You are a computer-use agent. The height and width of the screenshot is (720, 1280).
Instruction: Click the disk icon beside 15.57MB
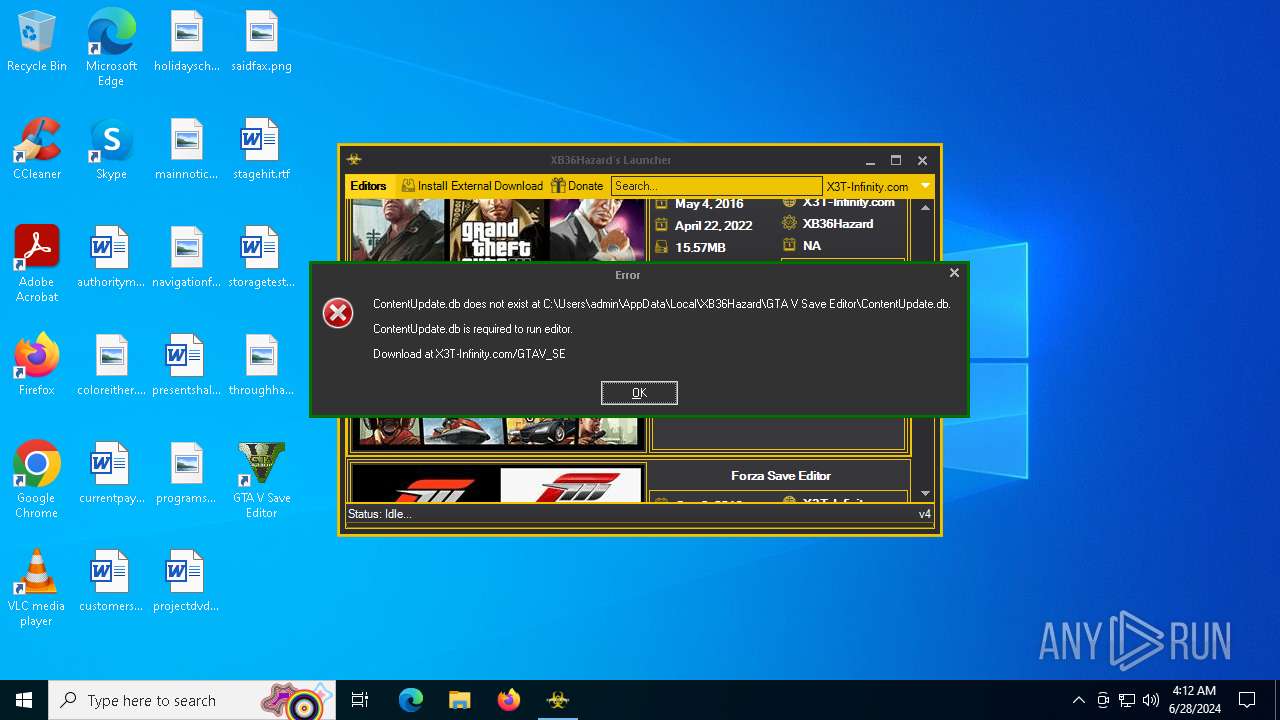661,247
